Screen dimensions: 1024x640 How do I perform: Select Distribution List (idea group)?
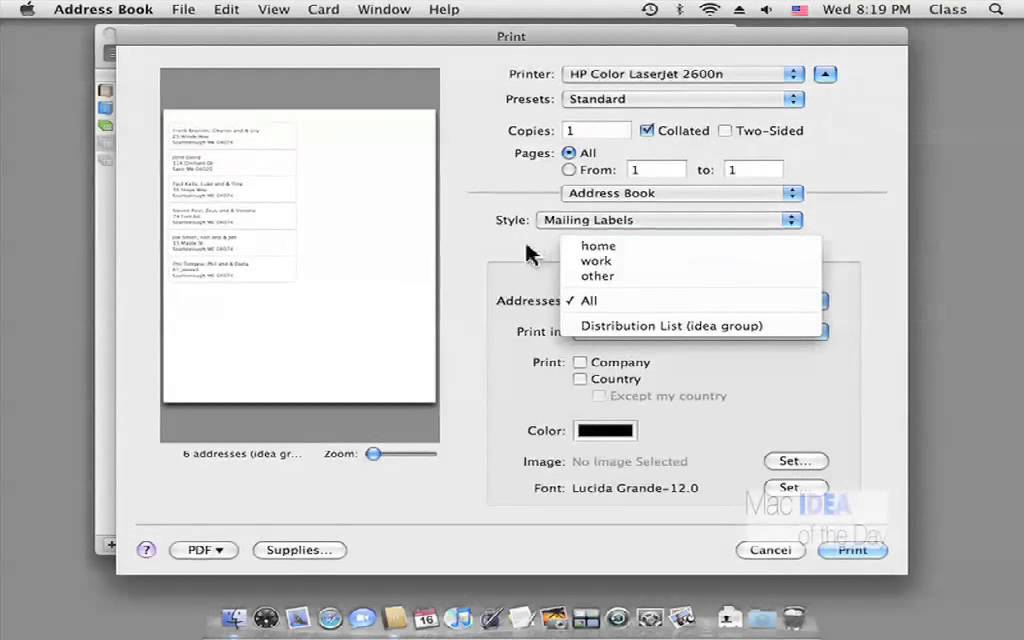691,326
